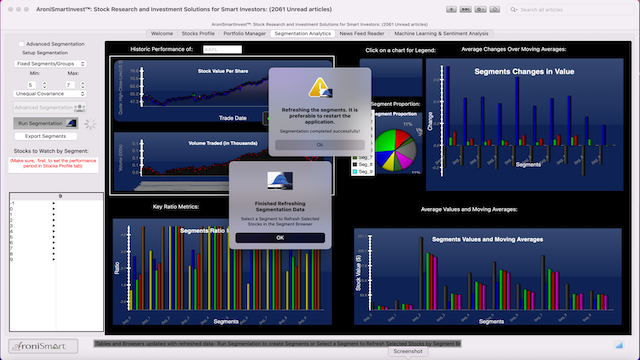This screenshot has height=360, width=640.
Task: Increment the Min segments stepper
Action: pos(44,83)
